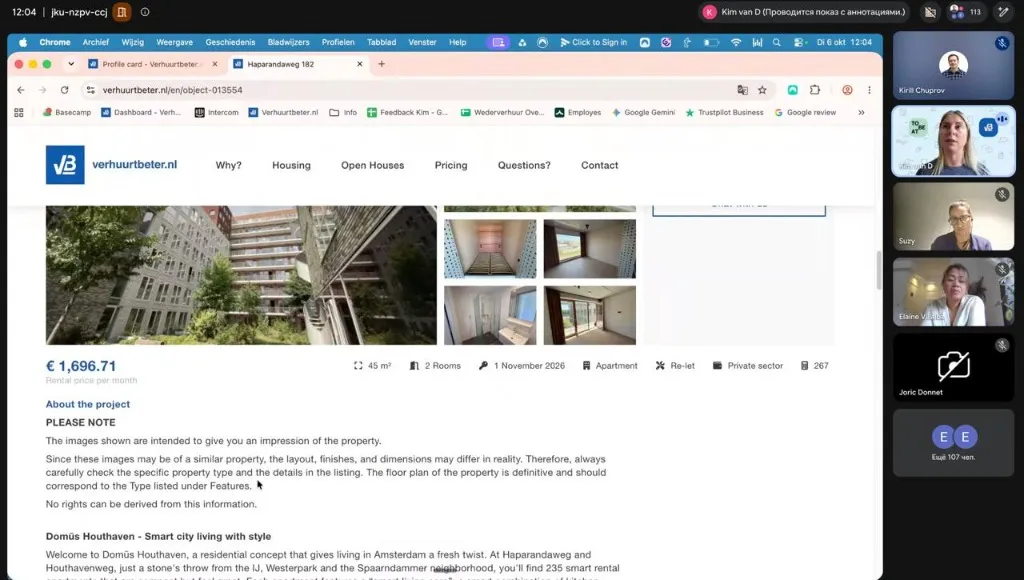The width and height of the screenshot is (1024, 580).
Task: Open the Questions? navigation link
Action: [x=524, y=165]
